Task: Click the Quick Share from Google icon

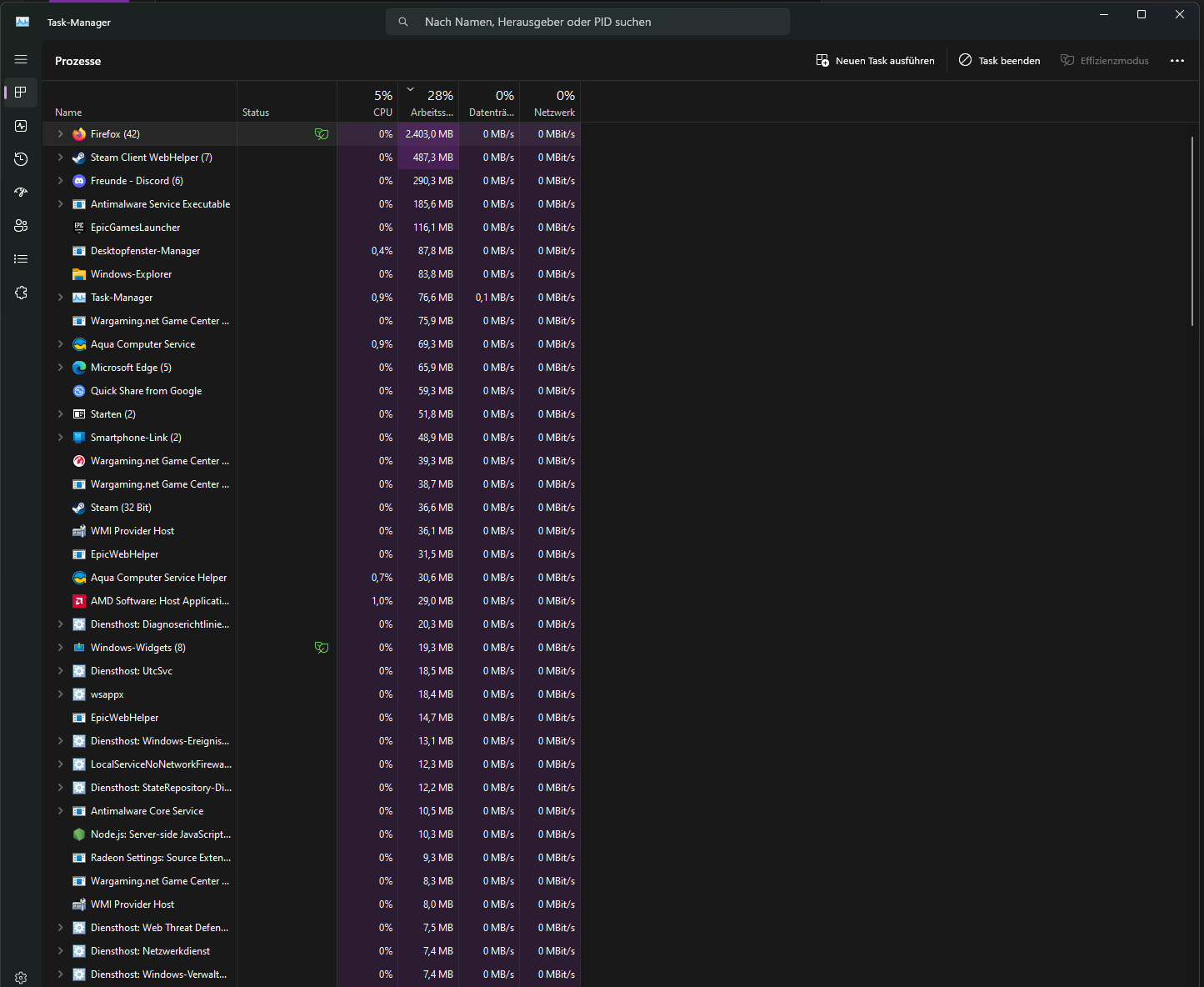Action: click(79, 391)
